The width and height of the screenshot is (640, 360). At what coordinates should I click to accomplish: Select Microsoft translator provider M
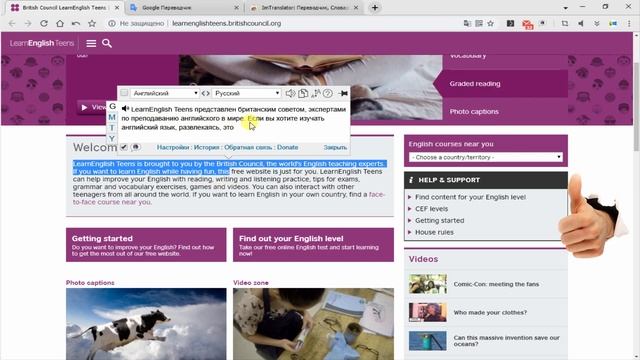(x=112, y=117)
